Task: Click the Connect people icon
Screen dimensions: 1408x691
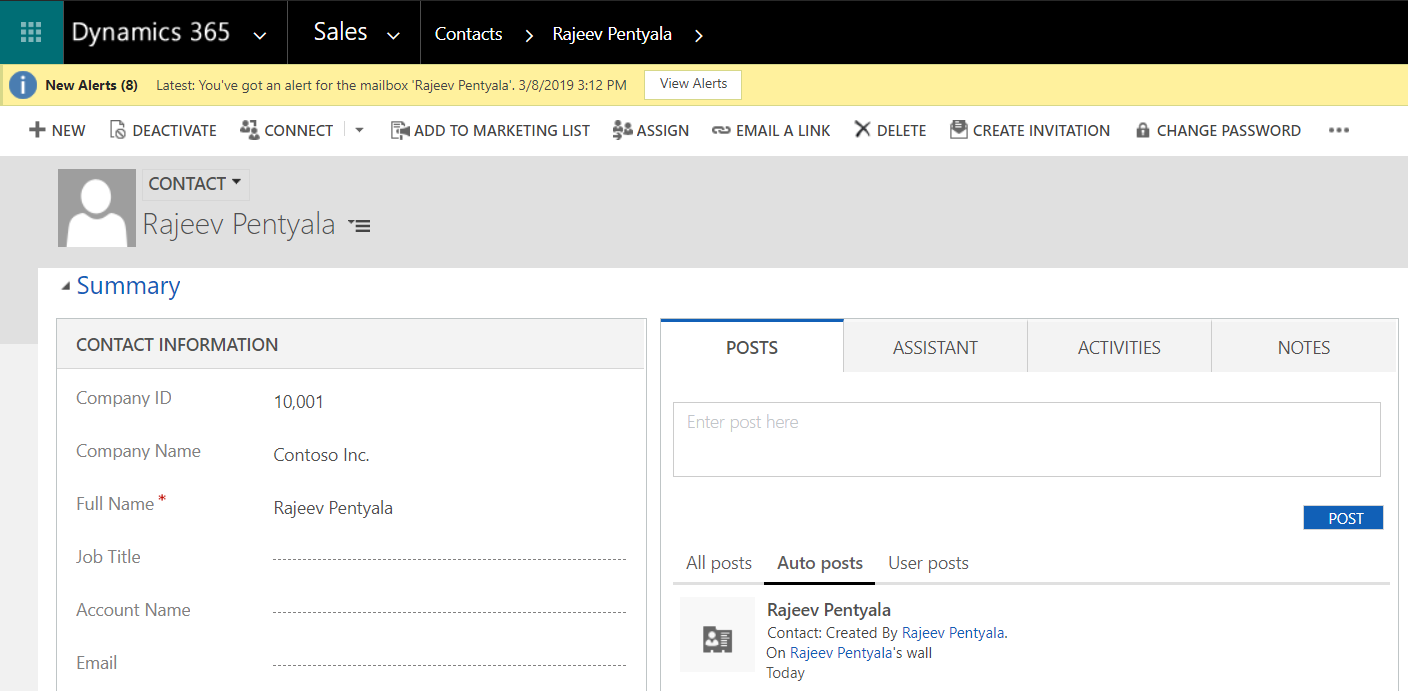Action: coord(249,129)
